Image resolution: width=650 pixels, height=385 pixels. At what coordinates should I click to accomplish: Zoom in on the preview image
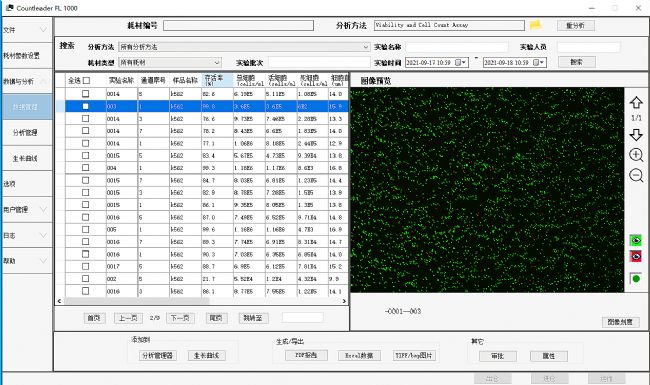(x=636, y=155)
